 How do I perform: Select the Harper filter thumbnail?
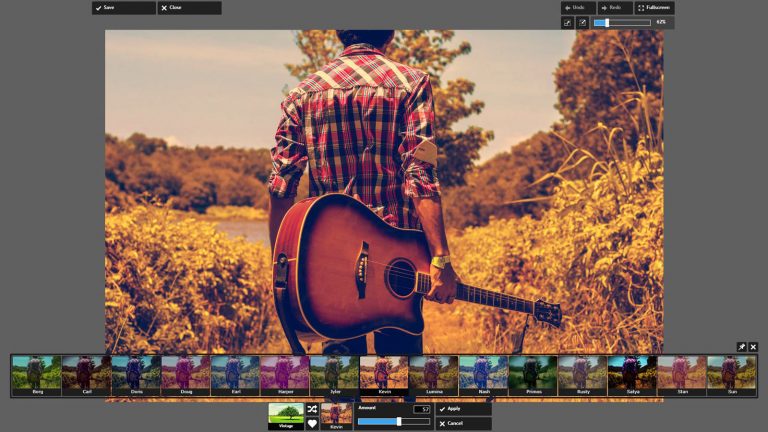(285, 376)
